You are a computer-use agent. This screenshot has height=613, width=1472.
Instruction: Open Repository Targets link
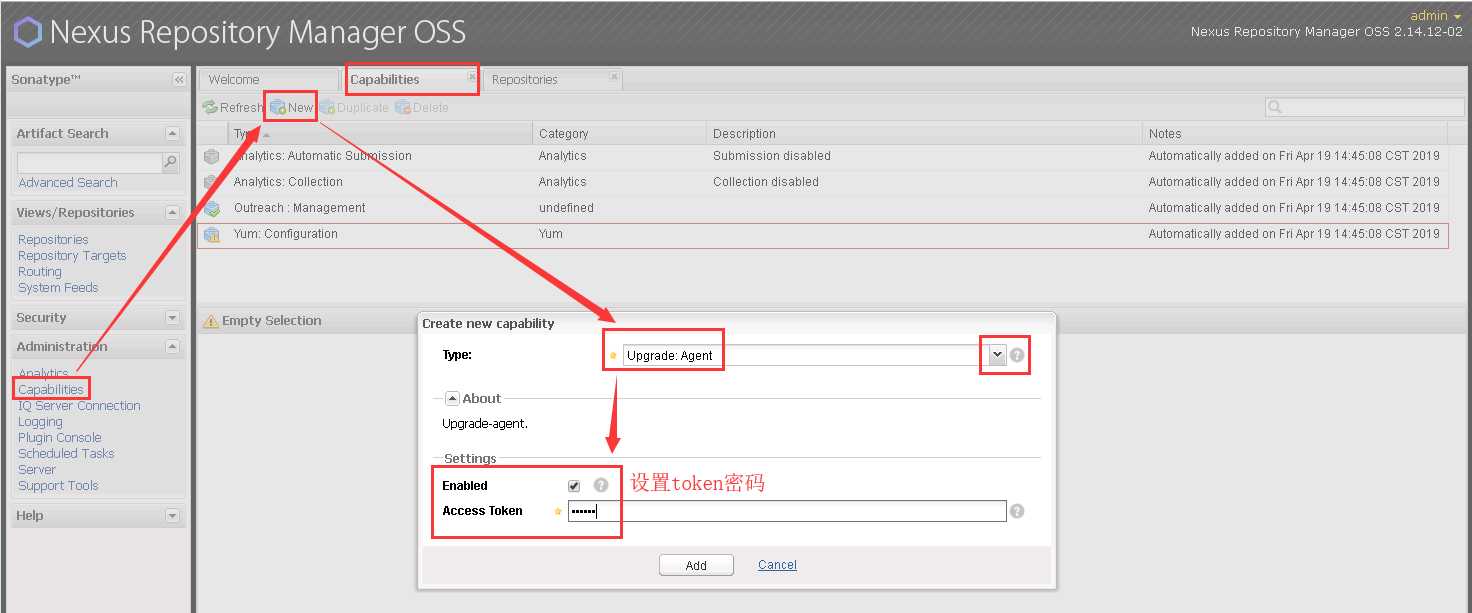(x=72, y=256)
